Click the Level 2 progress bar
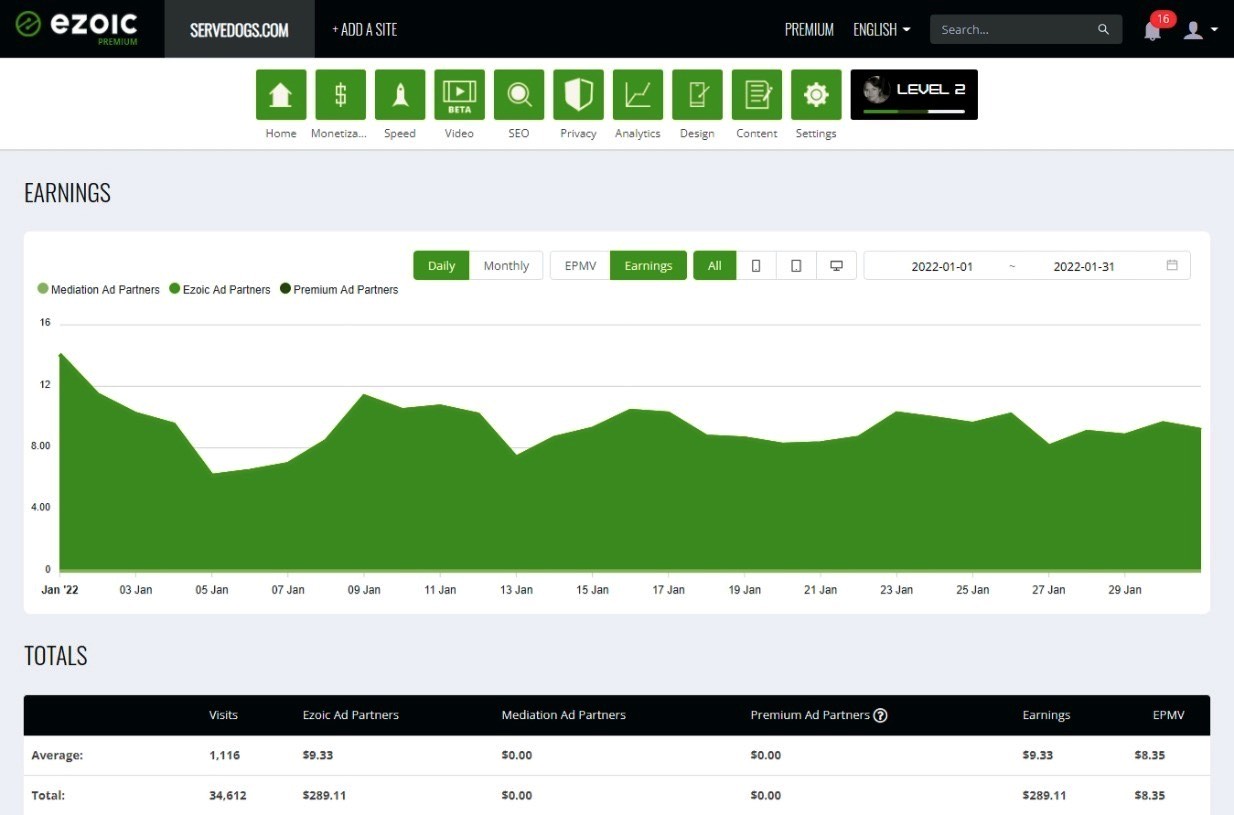 pyautogui.click(x=914, y=112)
